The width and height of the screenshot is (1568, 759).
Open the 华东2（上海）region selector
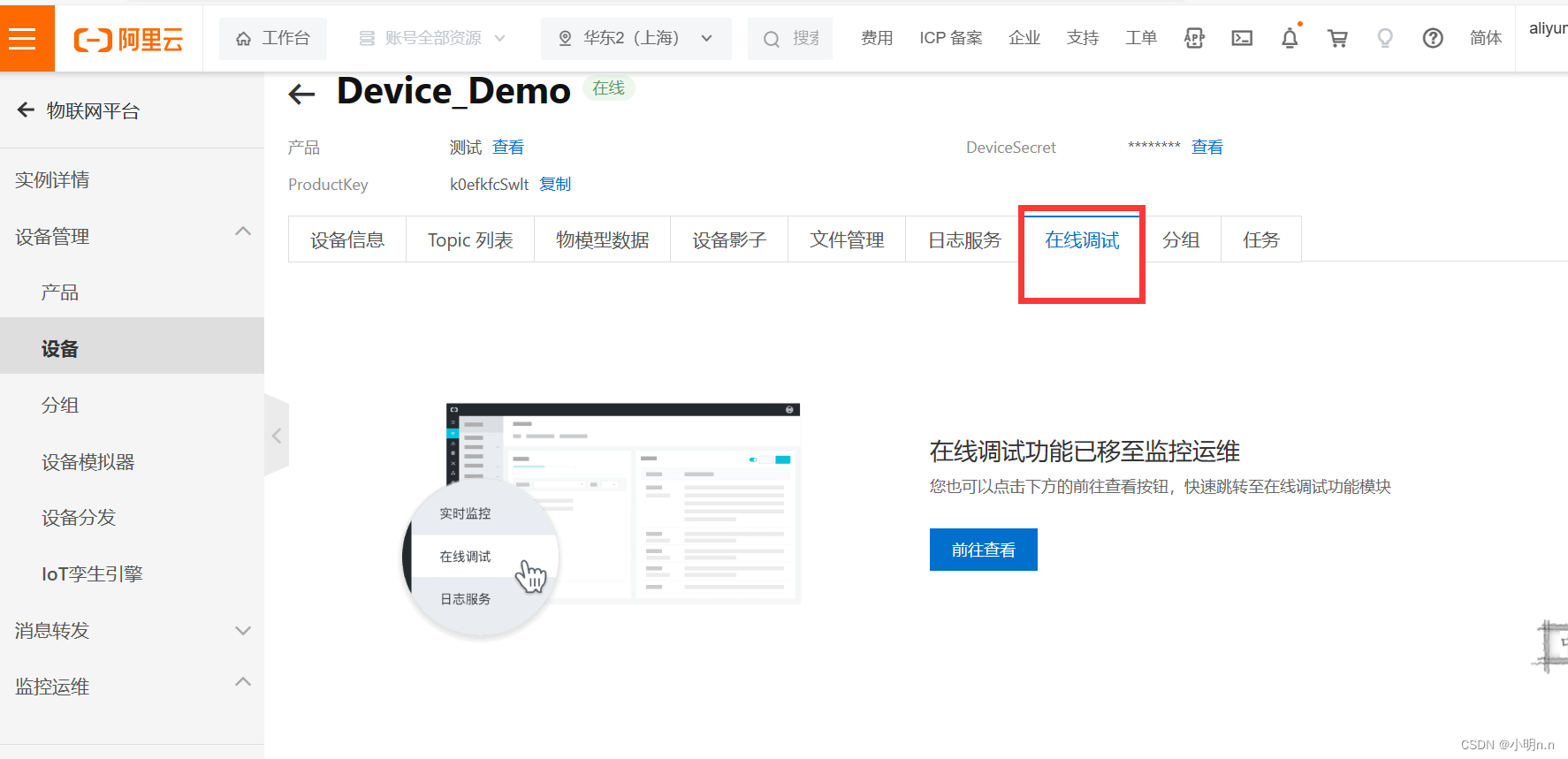point(636,39)
